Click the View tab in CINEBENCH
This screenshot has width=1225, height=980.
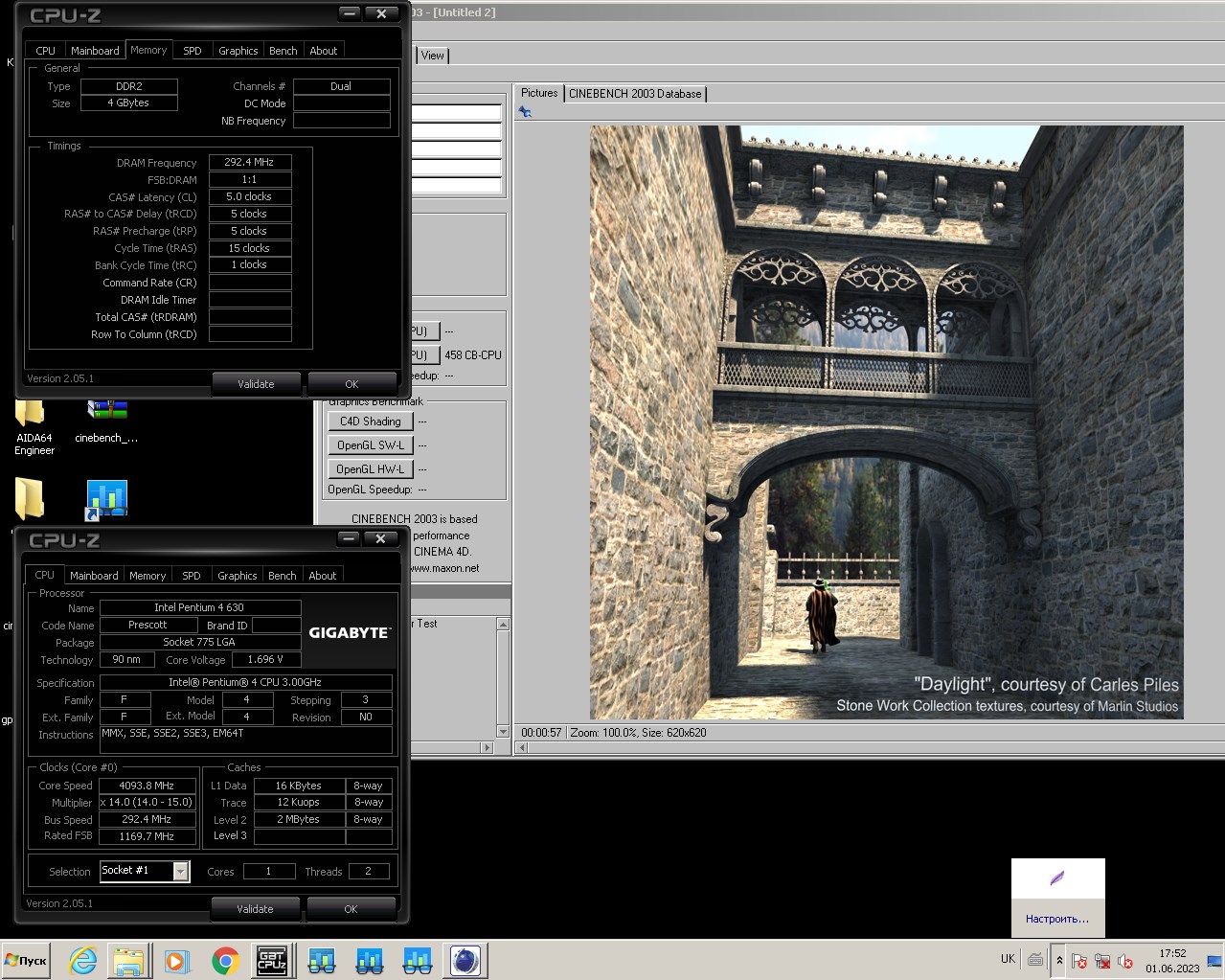(433, 56)
